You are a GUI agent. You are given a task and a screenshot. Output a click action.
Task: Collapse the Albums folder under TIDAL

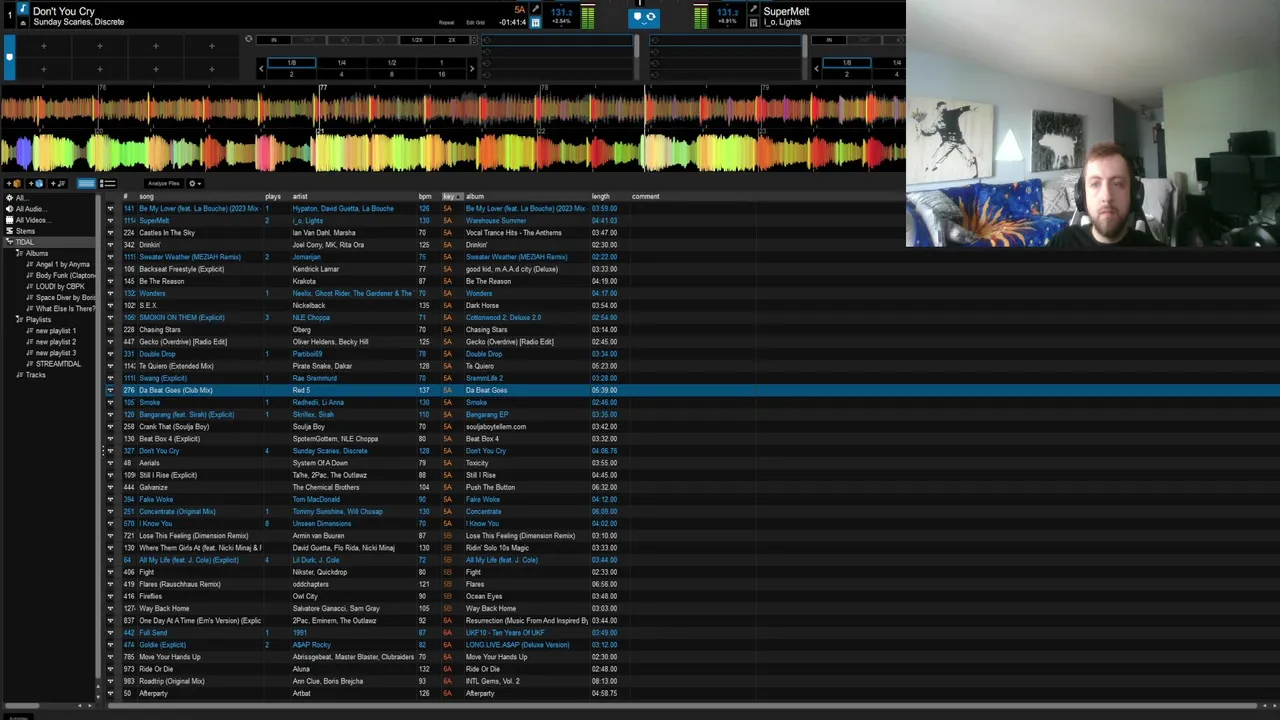click(x=19, y=253)
